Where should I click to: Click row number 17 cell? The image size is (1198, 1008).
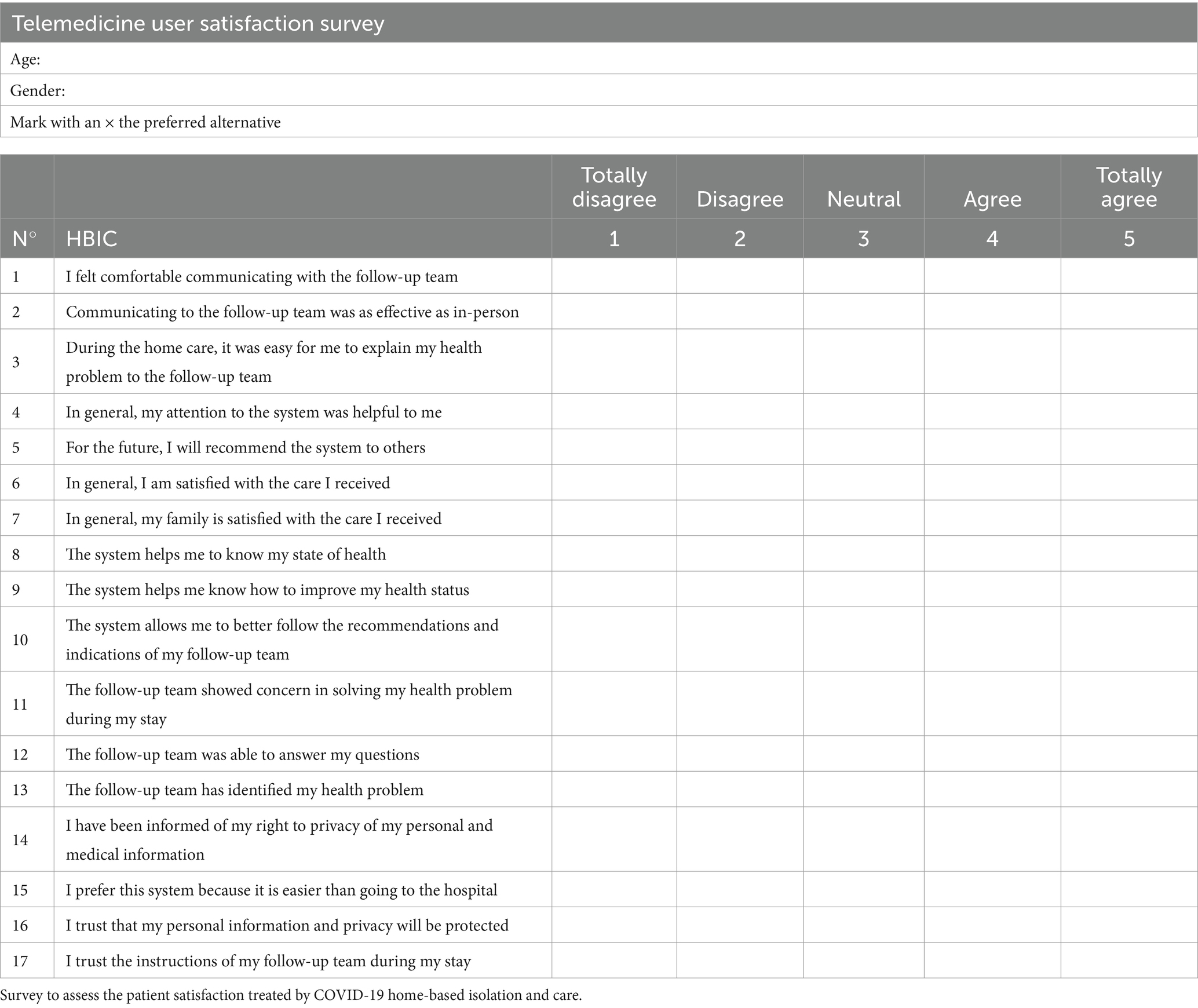(x=27, y=961)
